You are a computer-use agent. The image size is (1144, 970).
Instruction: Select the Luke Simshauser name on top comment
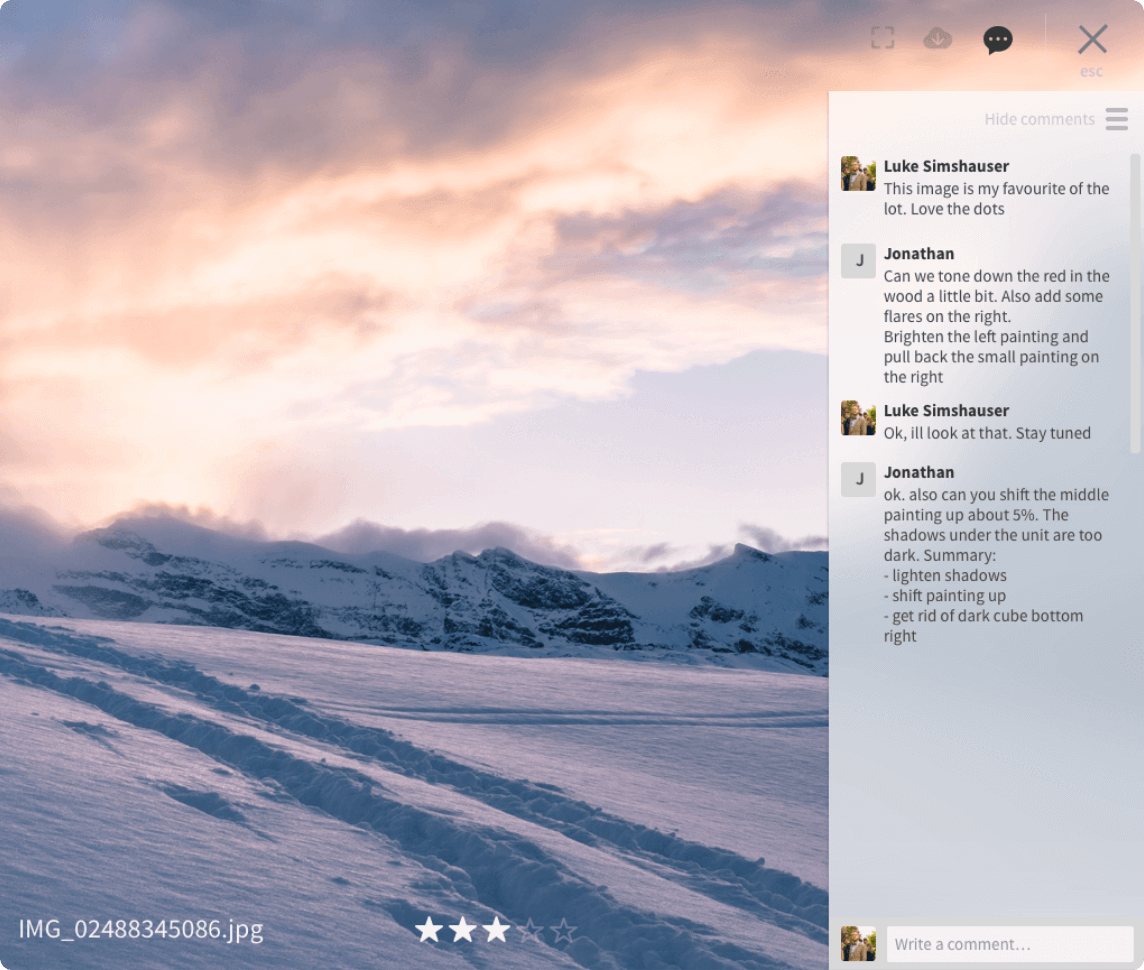946,166
